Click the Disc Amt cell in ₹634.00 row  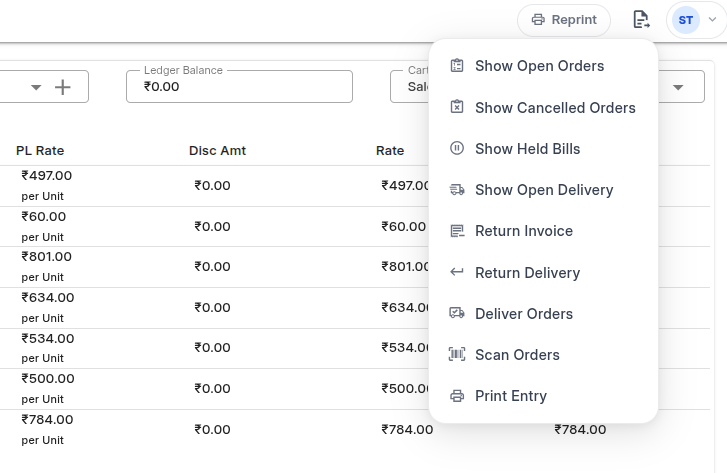pyautogui.click(x=212, y=307)
